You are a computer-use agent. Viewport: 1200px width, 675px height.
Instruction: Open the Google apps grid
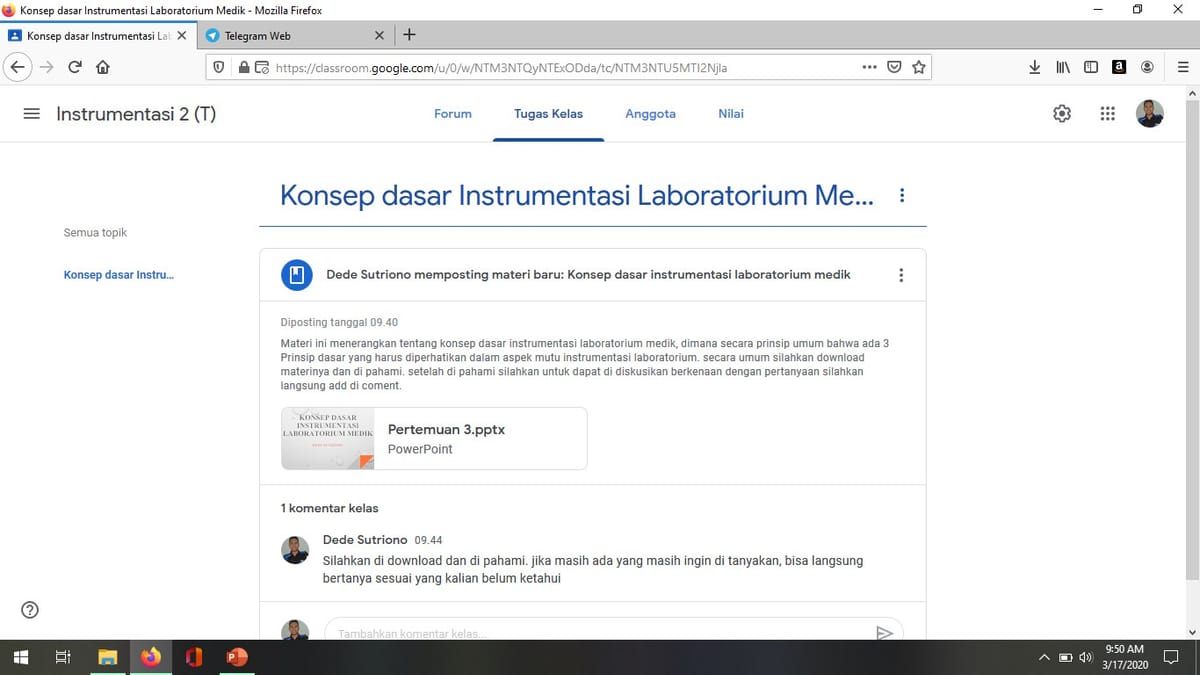click(x=1107, y=114)
